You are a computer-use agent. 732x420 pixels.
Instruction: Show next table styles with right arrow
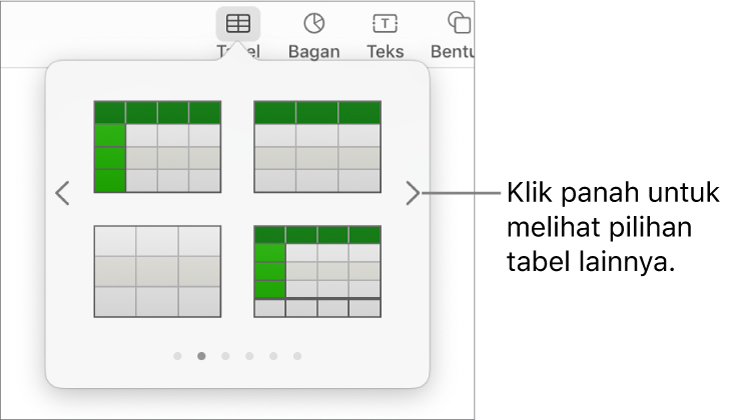[x=413, y=193]
